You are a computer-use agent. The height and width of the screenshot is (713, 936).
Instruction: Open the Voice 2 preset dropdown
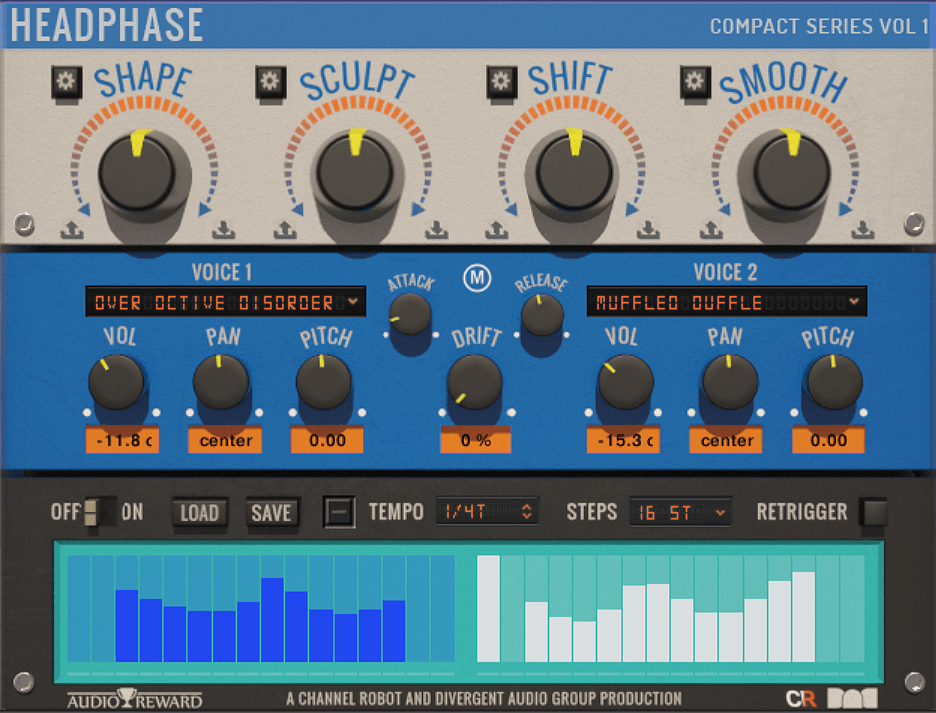tap(726, 302)
